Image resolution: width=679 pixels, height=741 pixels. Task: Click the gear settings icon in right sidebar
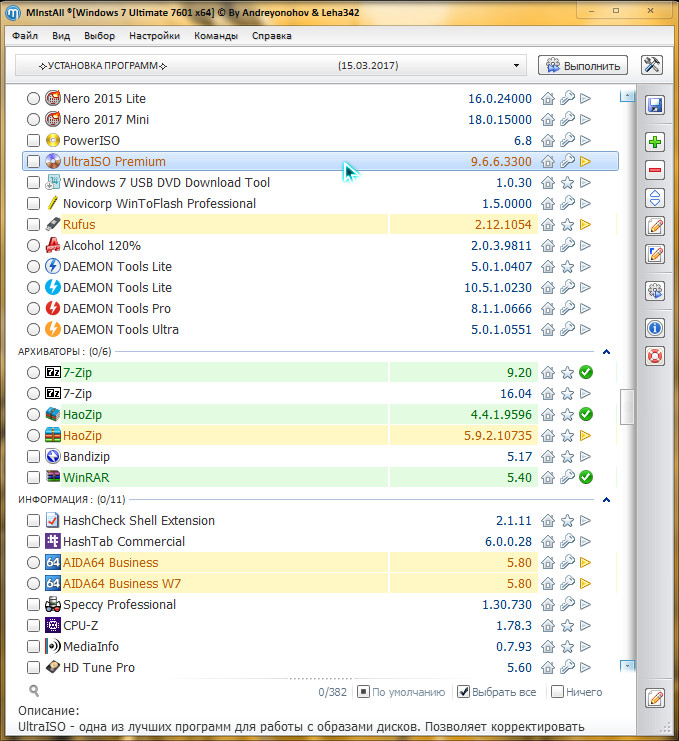(655, 291)
